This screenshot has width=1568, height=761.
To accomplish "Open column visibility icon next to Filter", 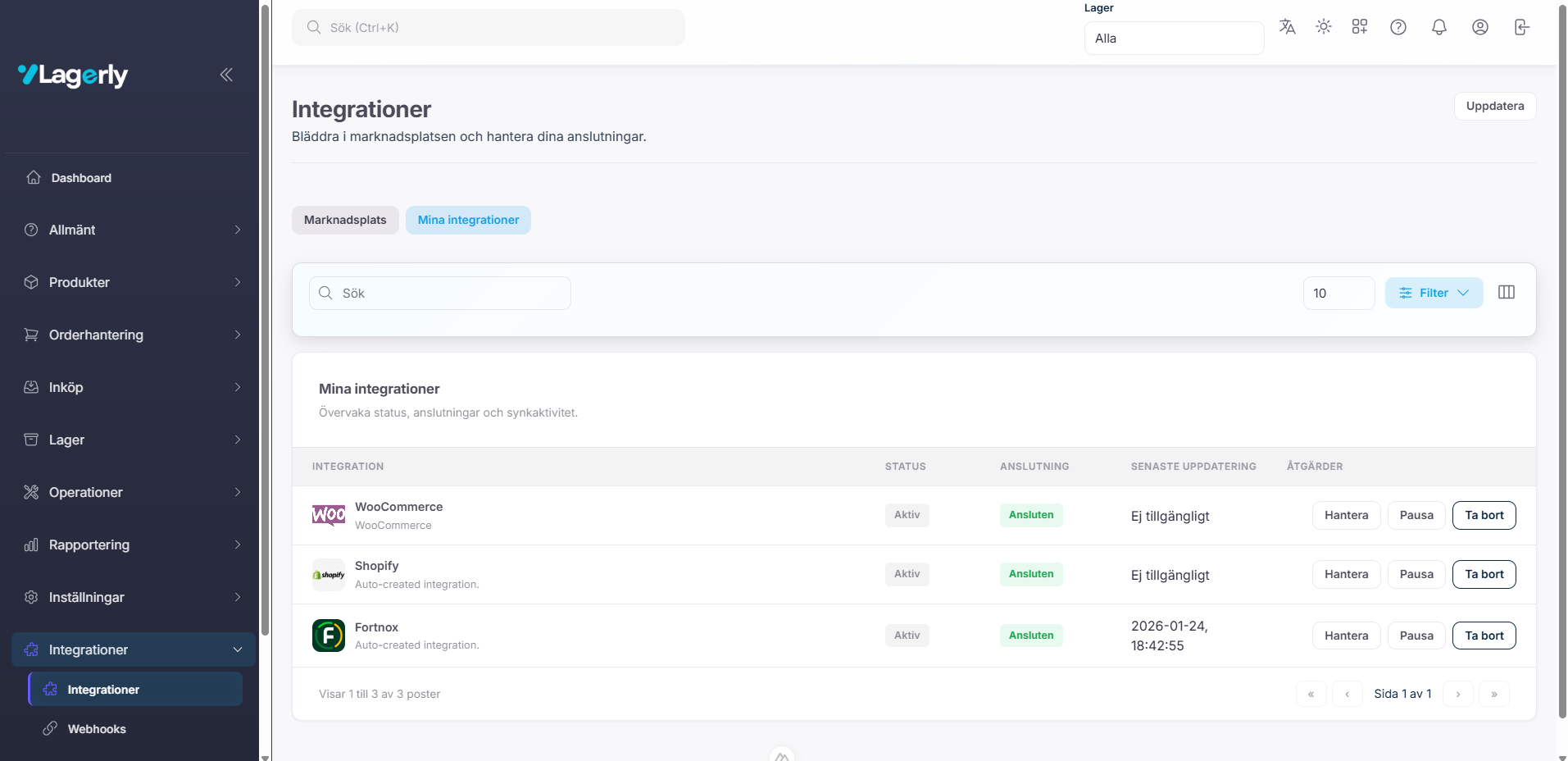I will pos(1507,292).
